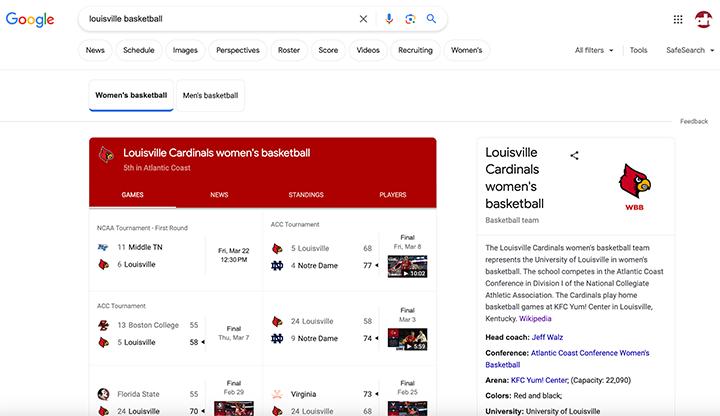
Task: Click 'NCAA Tournament · First Round' label
Action: 142,228
